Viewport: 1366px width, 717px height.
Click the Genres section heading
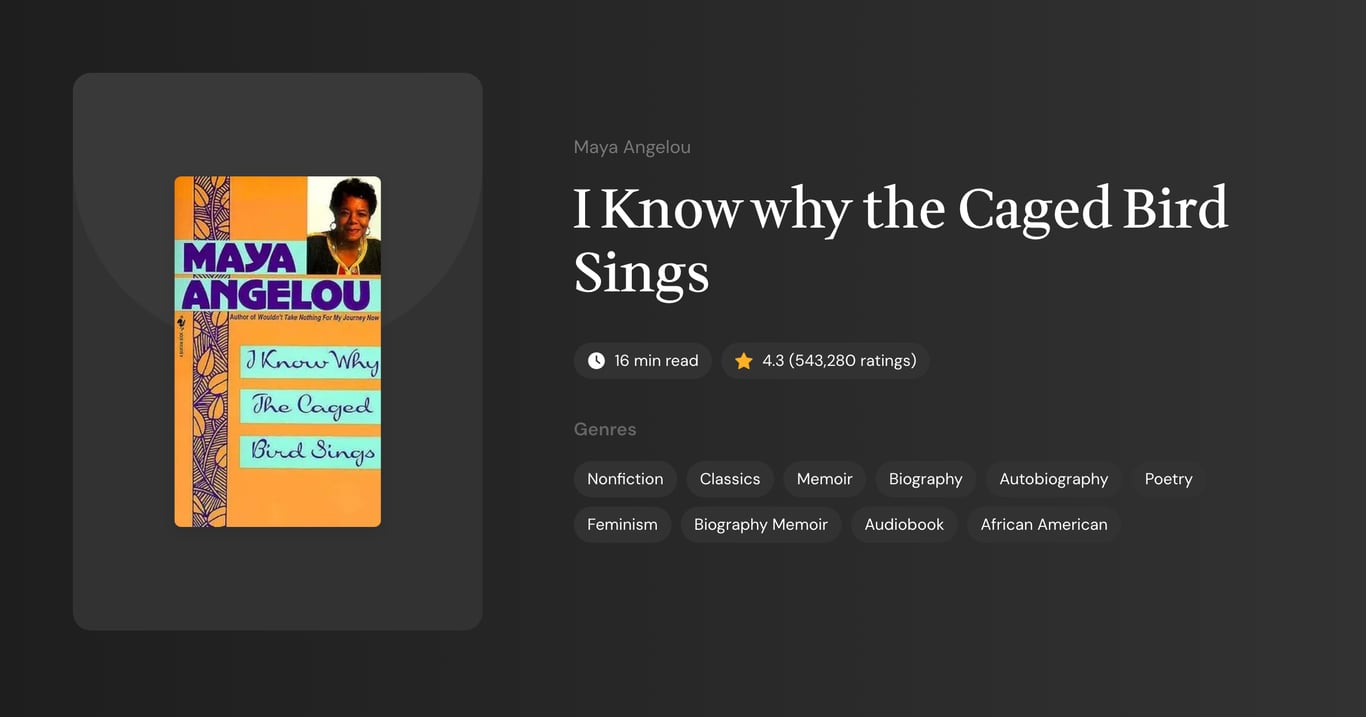(x=605, y=428)
